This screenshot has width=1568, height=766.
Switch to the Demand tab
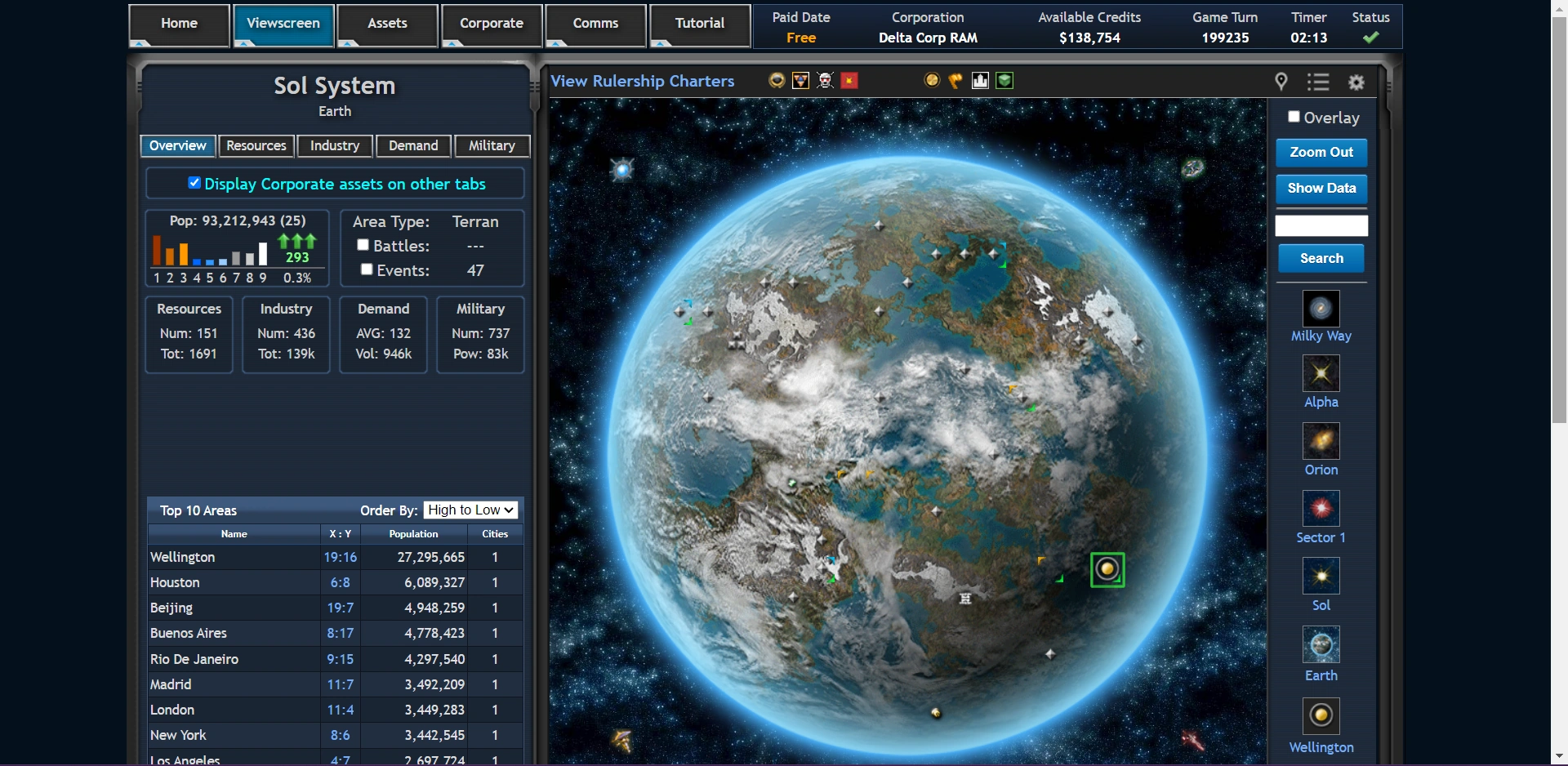tap(413, 146)
